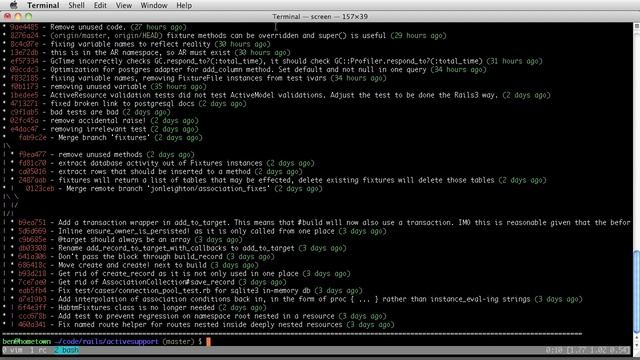Screen dimensions: 640x360
Task: Click commit 'fixing variable names to reflect reality'
Action: (x=130, y=44)
